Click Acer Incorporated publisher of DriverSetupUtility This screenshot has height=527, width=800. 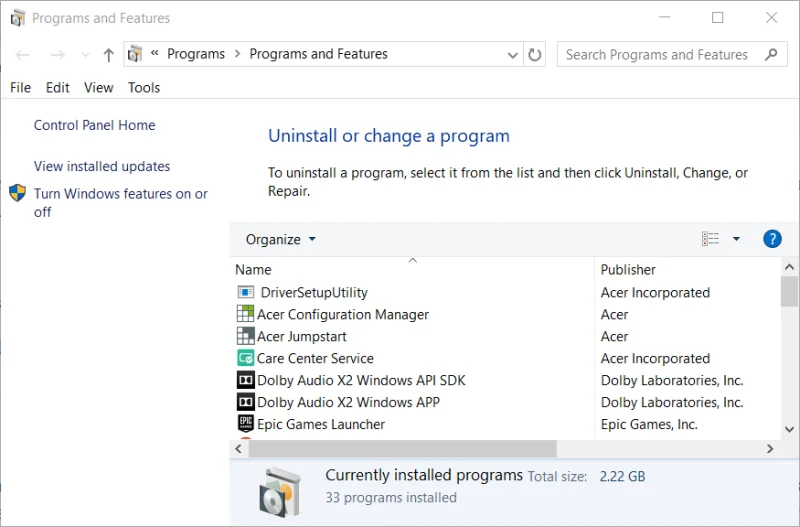pyautogui.click(x=655, y=292)
